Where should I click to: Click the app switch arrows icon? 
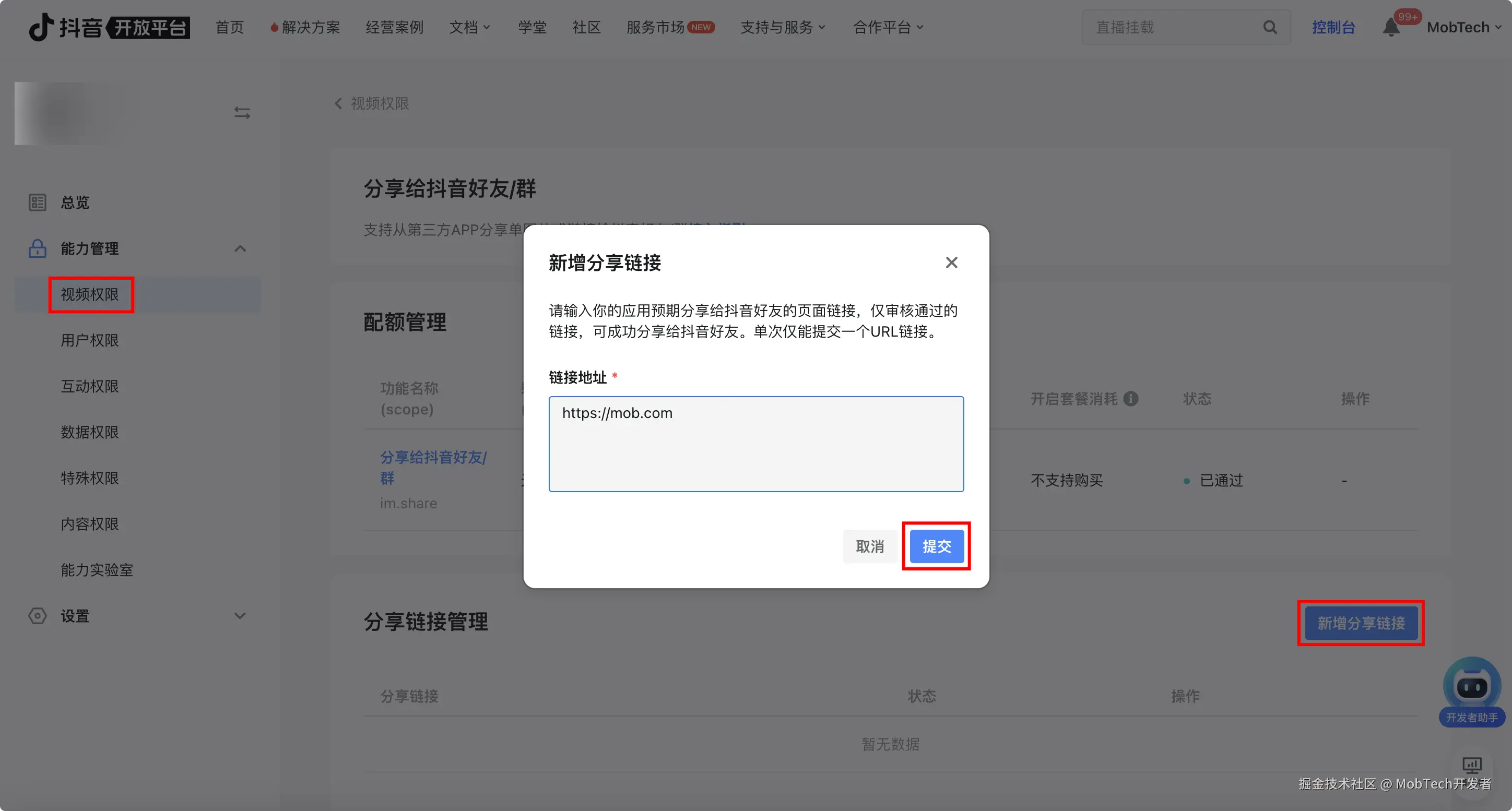[242, 112]
